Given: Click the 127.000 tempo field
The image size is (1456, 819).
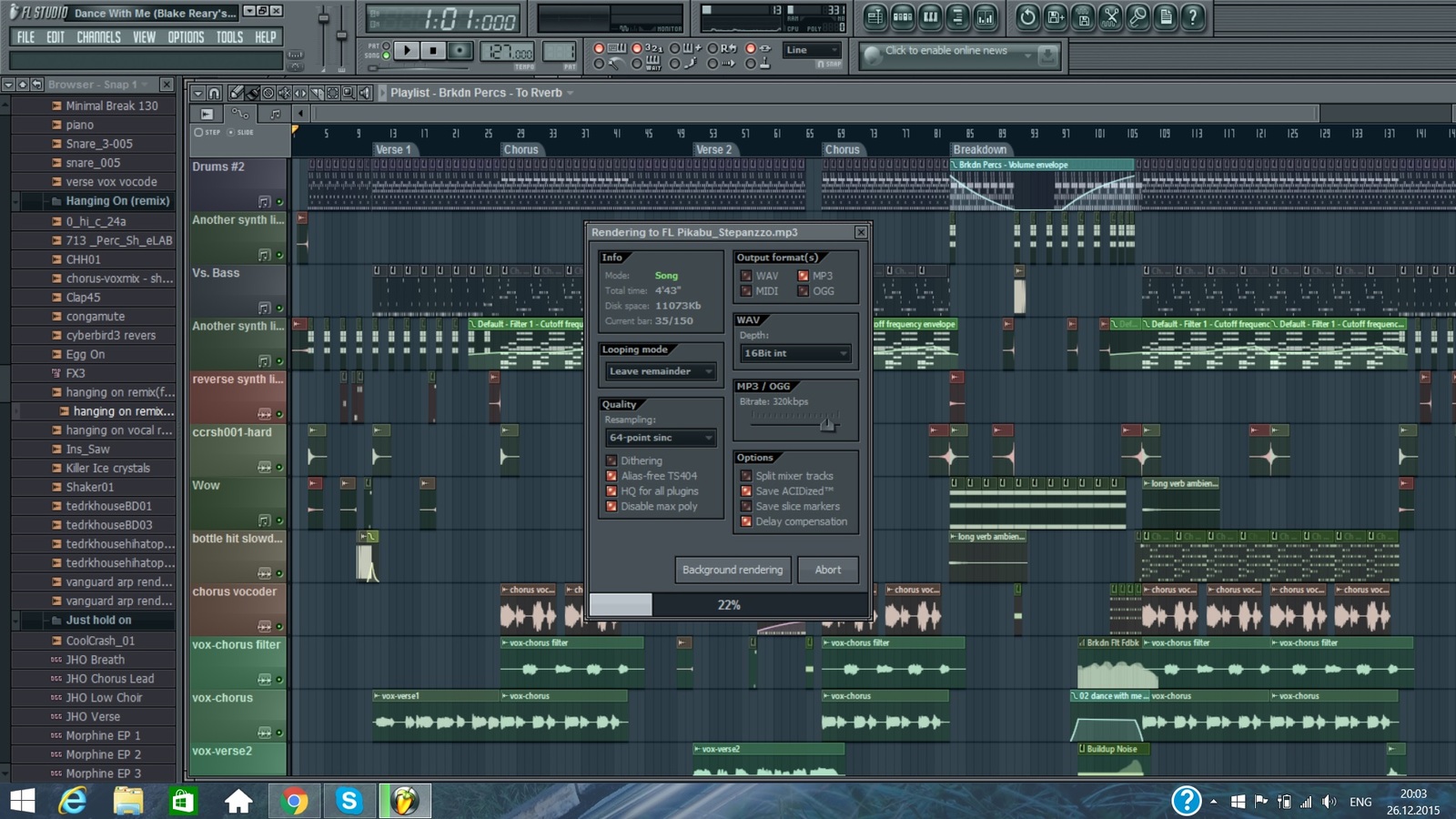Looking at the screenshot, I should [x=508, y=51].
